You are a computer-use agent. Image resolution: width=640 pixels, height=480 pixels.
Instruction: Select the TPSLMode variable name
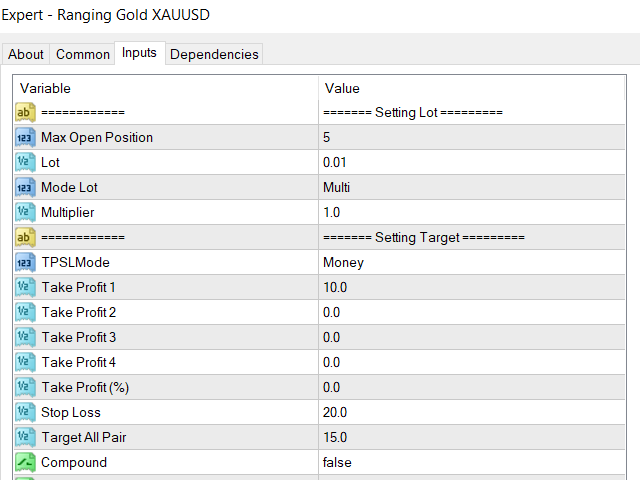pyautogui.click(x=76, y=262)
